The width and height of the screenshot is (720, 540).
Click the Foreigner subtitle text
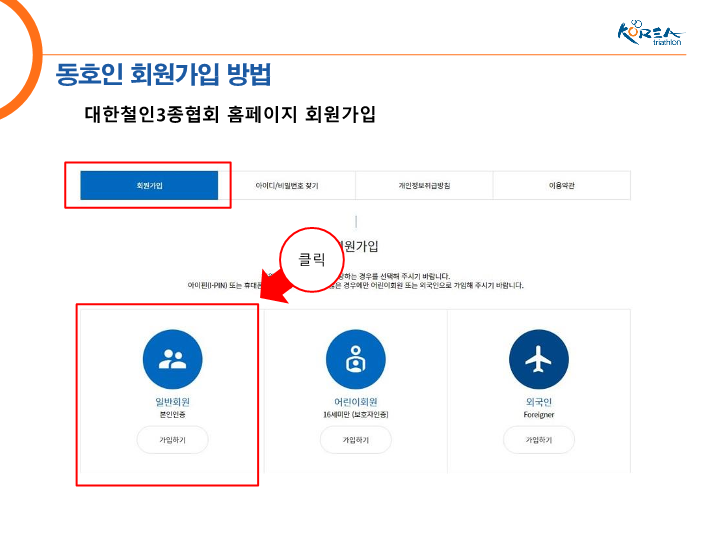pos(539,415)
